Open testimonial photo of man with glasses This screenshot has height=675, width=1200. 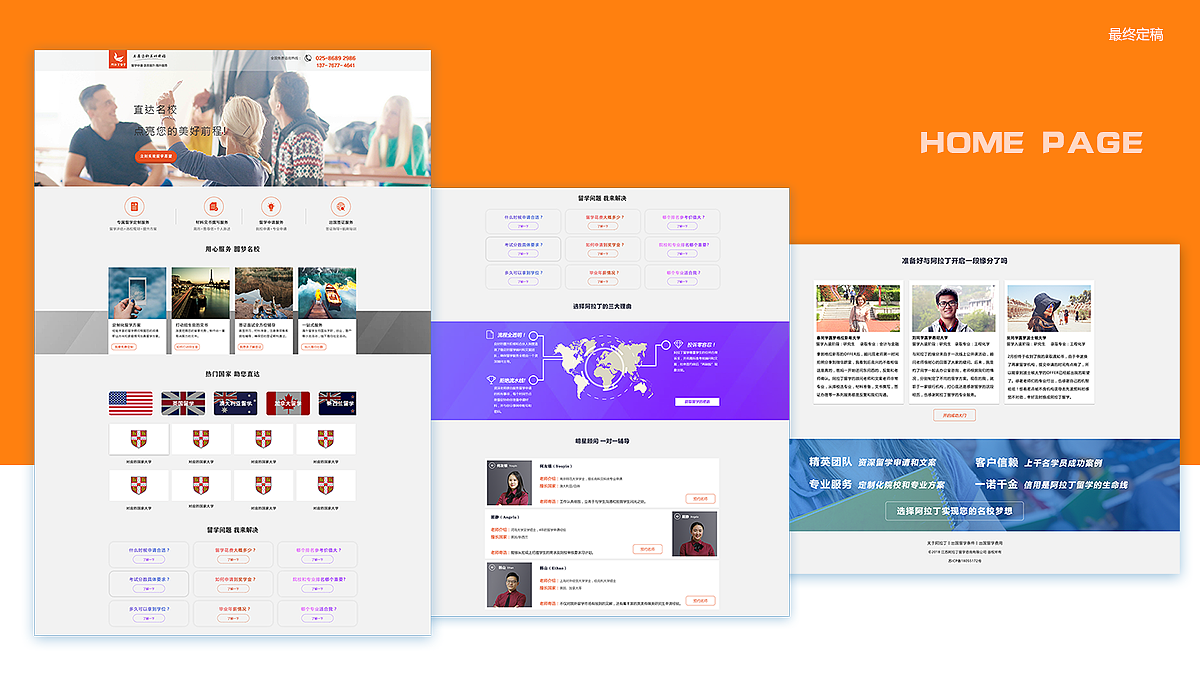pos(952,308)
